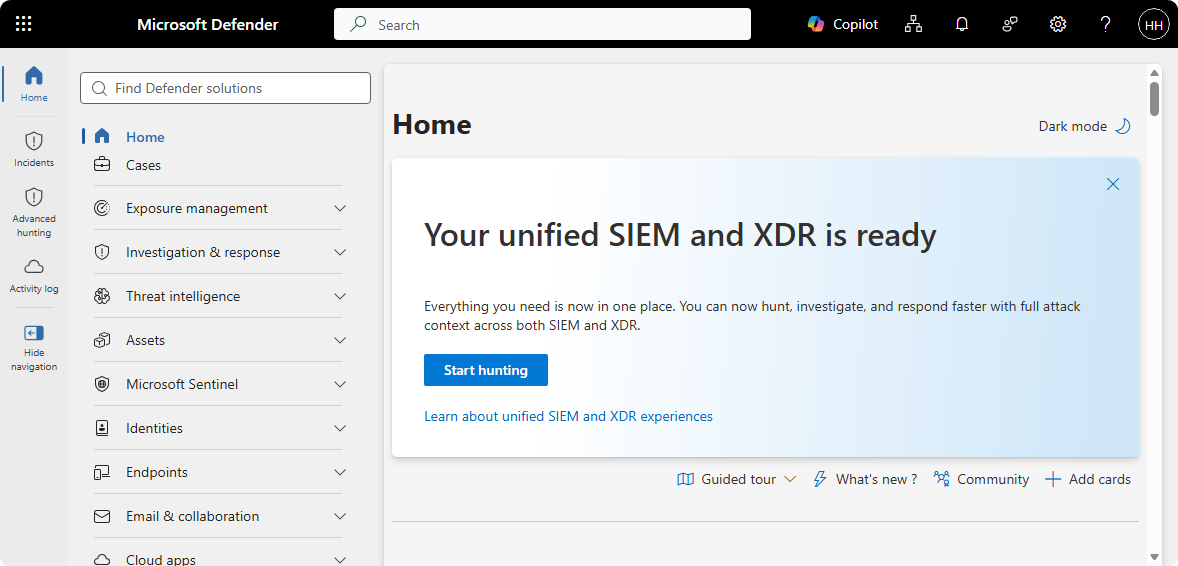The width and height of the screenshot is (1178, 566).
Task: Click the Add cards plus icon
Action: pyautogui.click(x=1053, y=479)
